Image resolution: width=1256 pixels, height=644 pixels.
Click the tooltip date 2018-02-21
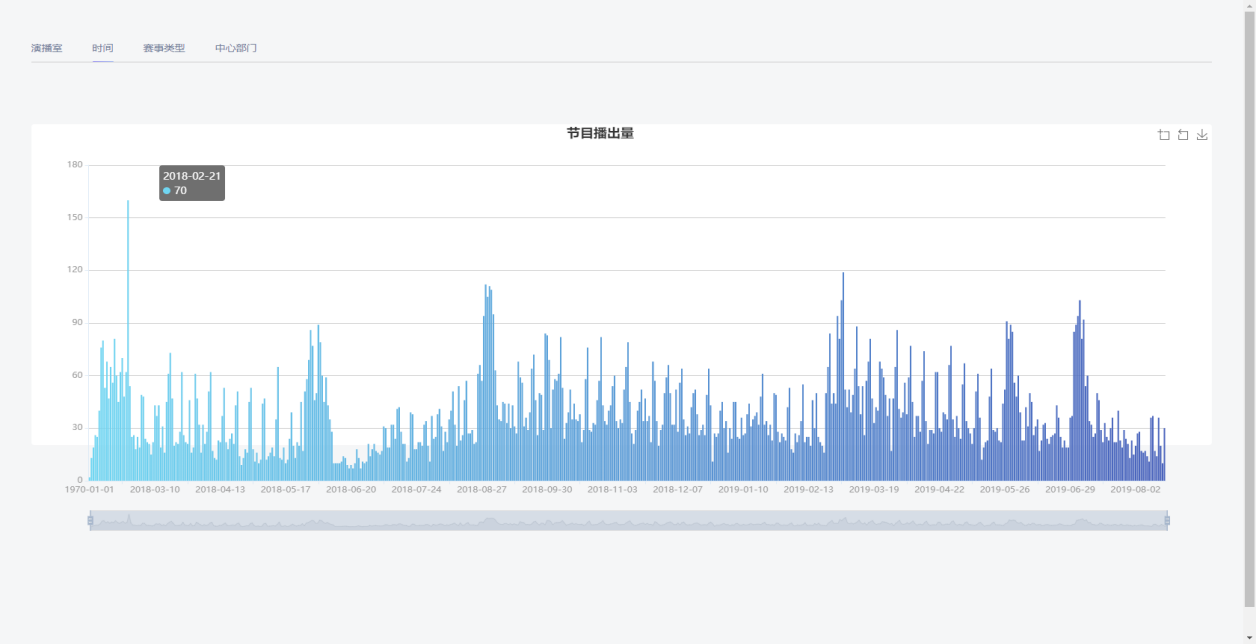[192, 176]
